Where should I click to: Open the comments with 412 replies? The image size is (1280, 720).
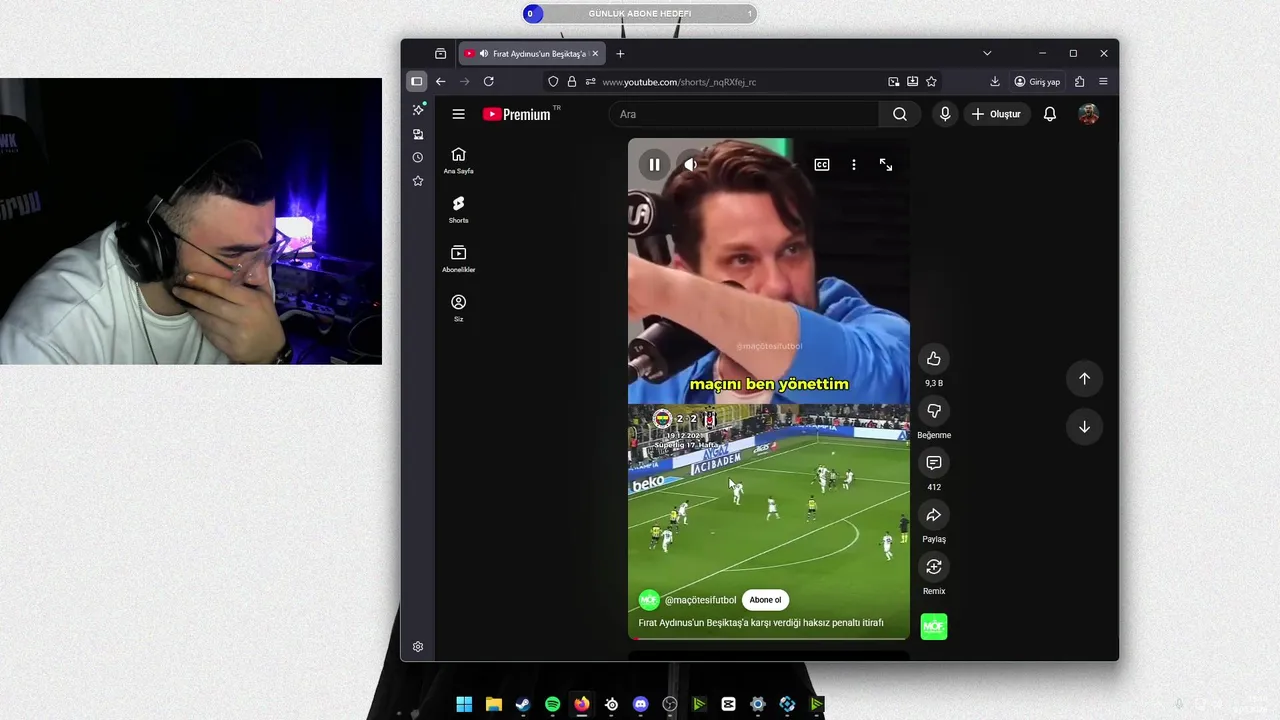934,463
